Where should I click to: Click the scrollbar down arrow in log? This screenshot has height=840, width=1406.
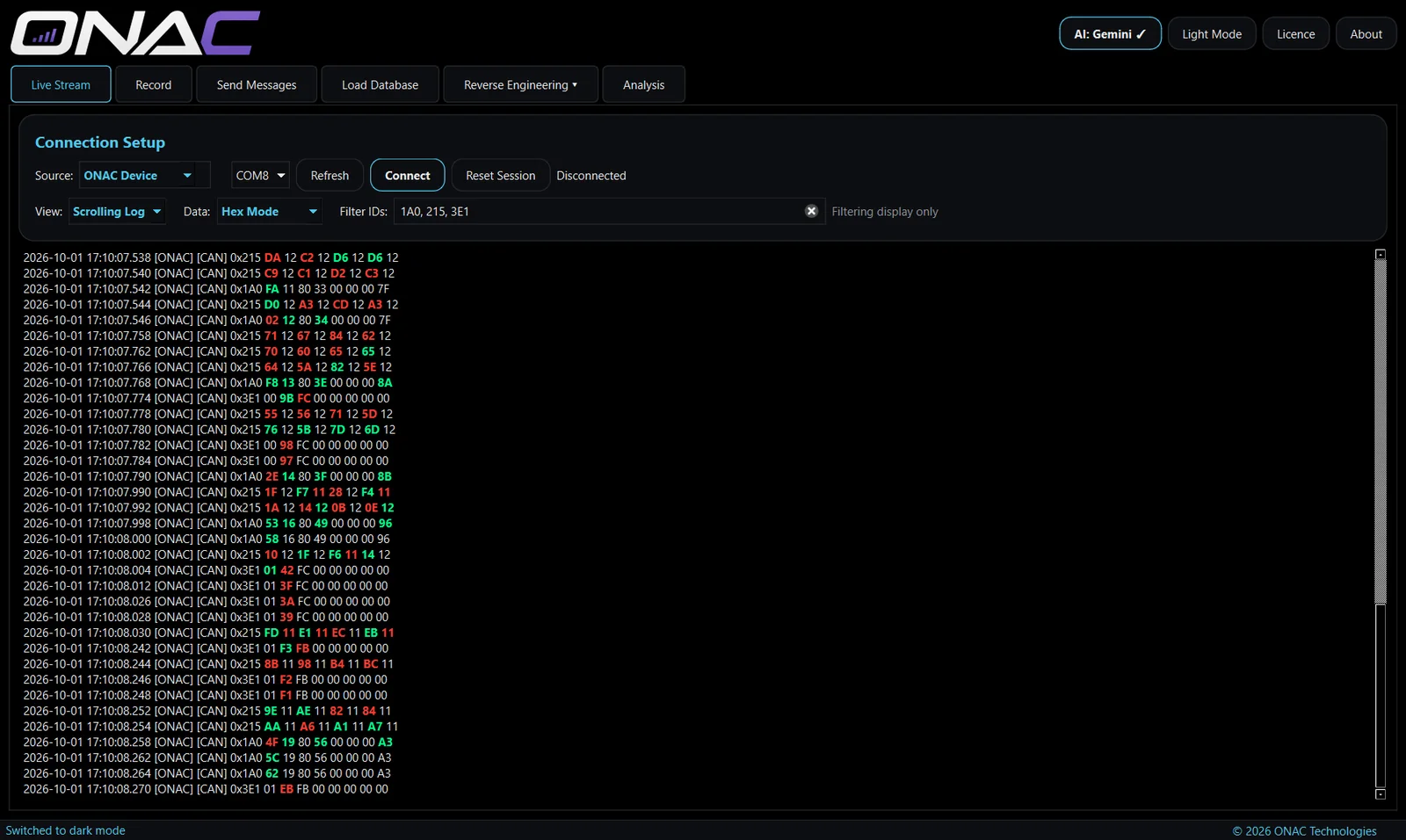click(x=1381, y=794)
